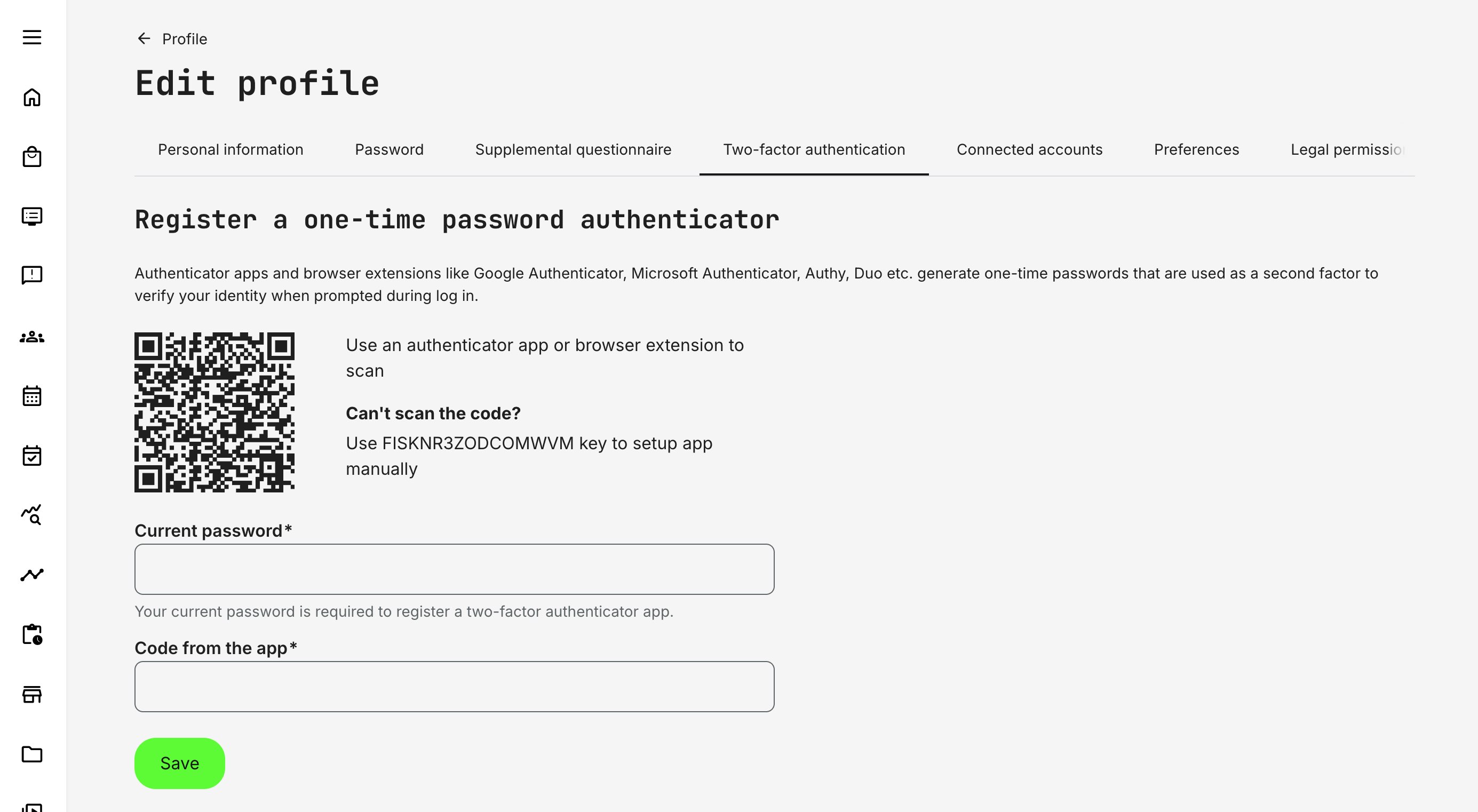Click the Current password input field
Viewport: 1478px width, 812px height.
[x=454, y=569]
